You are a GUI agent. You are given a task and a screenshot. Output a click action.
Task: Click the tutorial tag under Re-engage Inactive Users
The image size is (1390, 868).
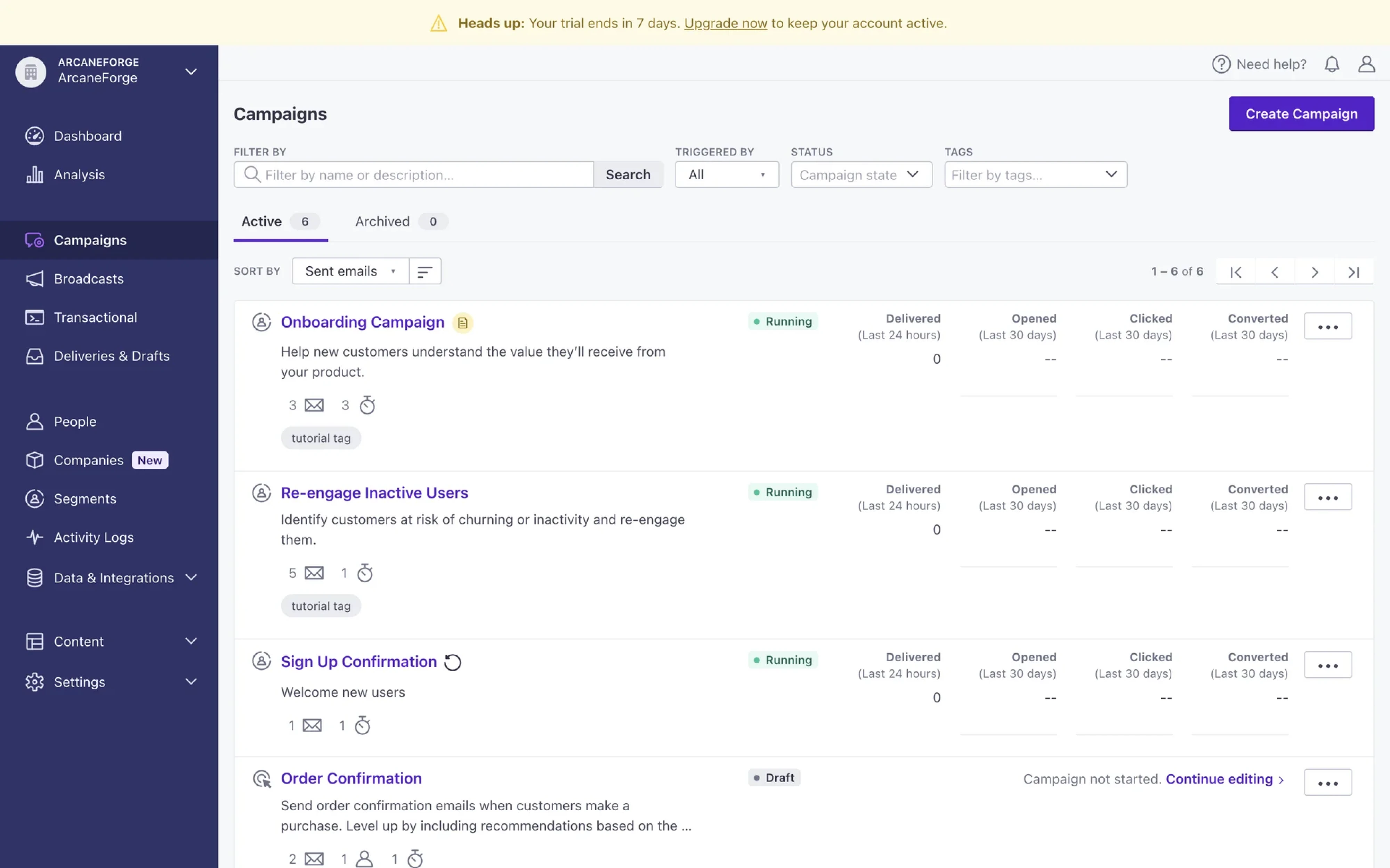pos(321,606)
